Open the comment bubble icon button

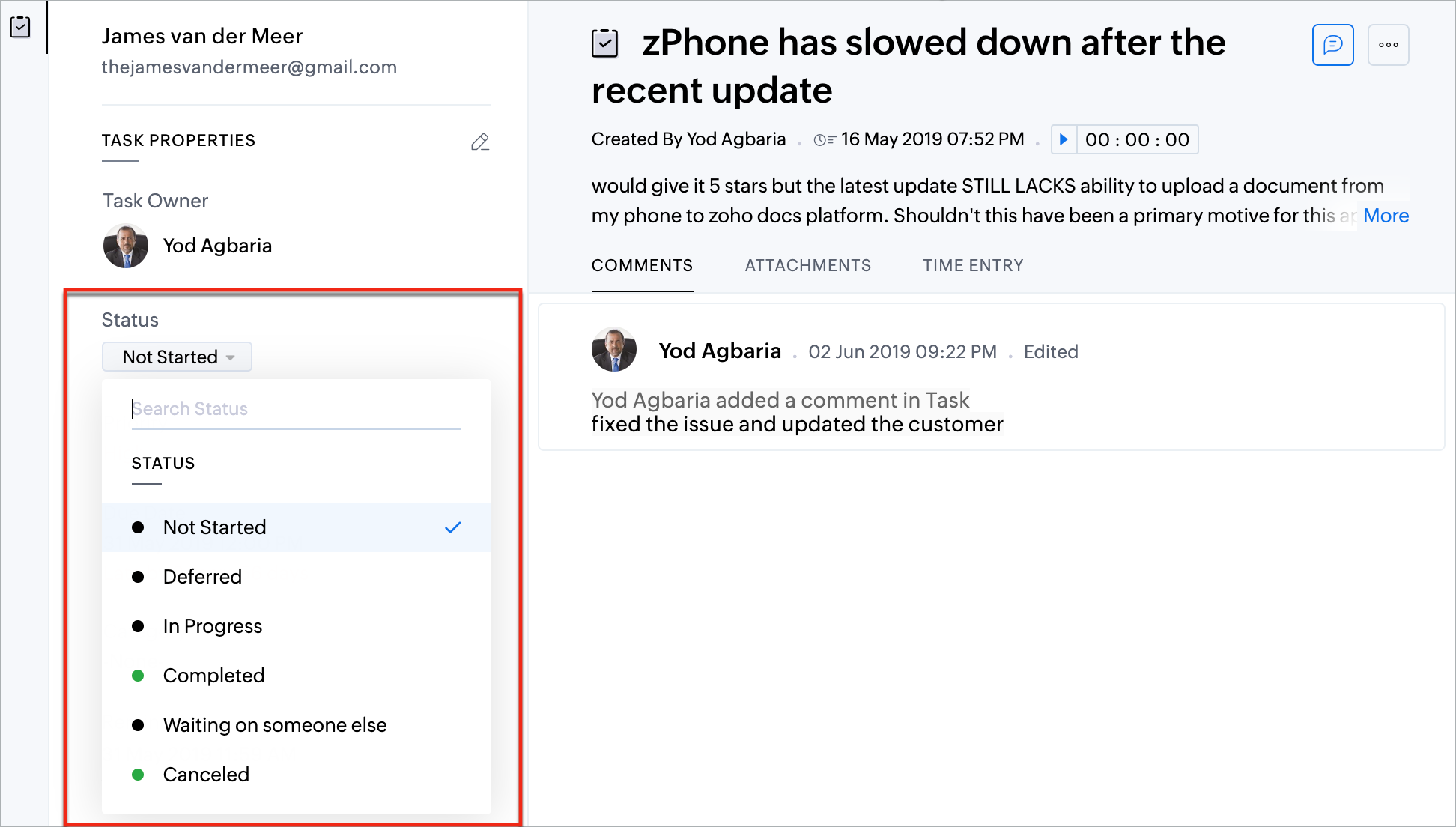1332,45
